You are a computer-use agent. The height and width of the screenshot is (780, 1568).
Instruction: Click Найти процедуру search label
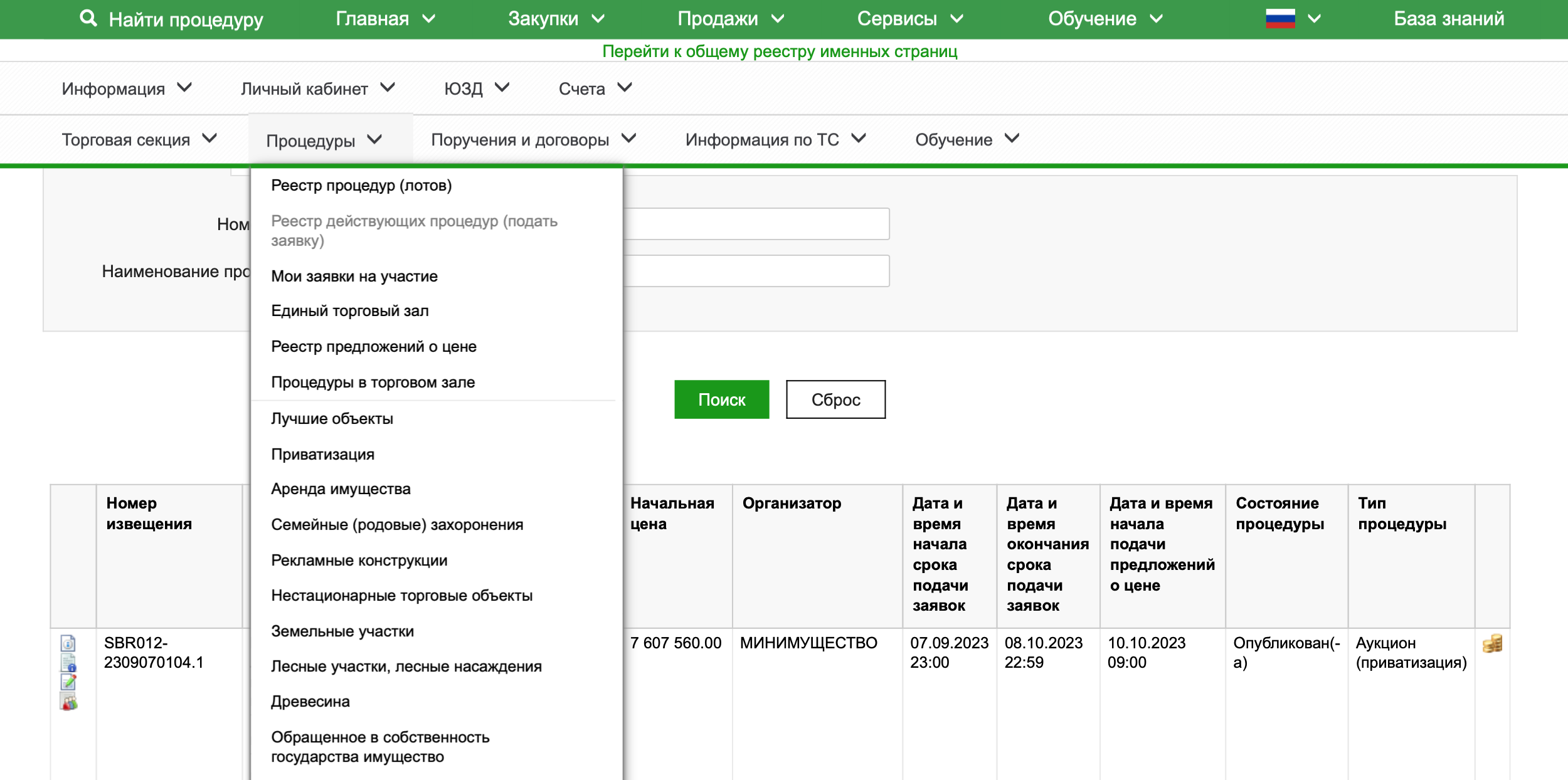point(186,19)
